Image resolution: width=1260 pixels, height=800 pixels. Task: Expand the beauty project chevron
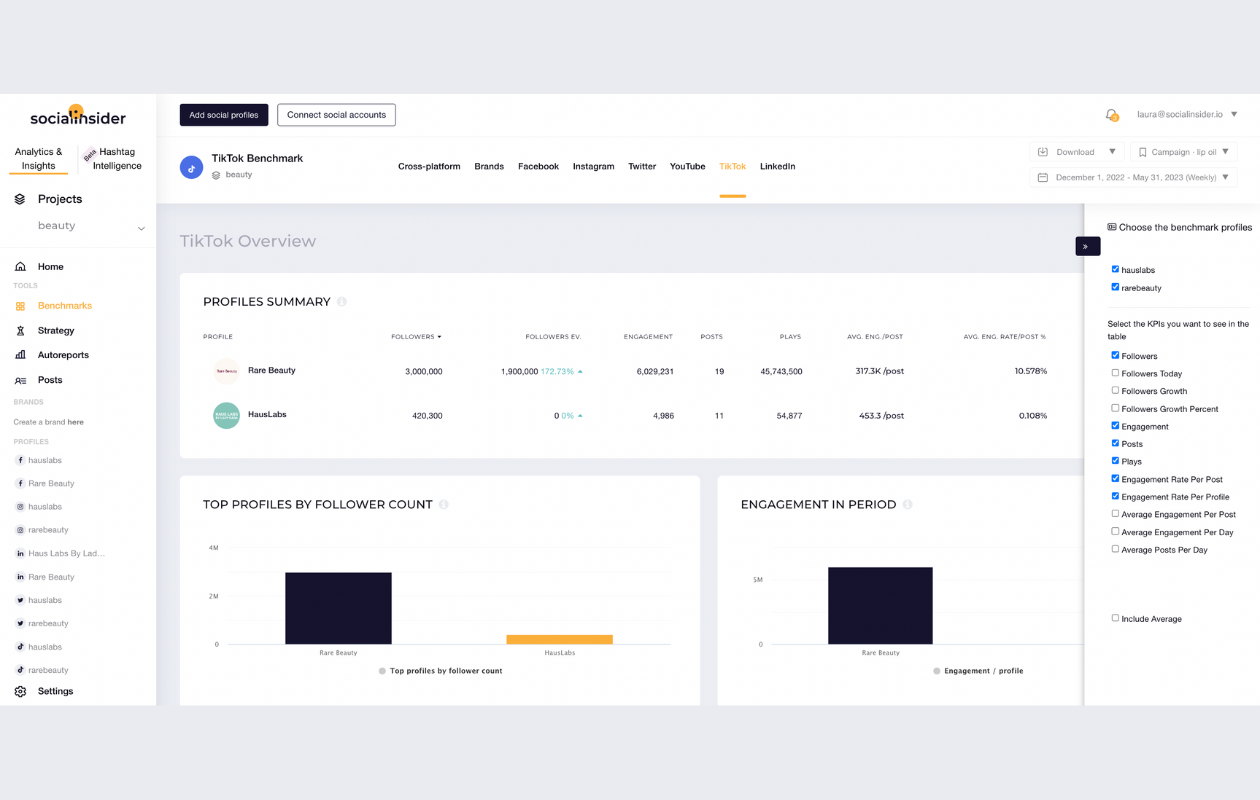click(x=141, y=228)
